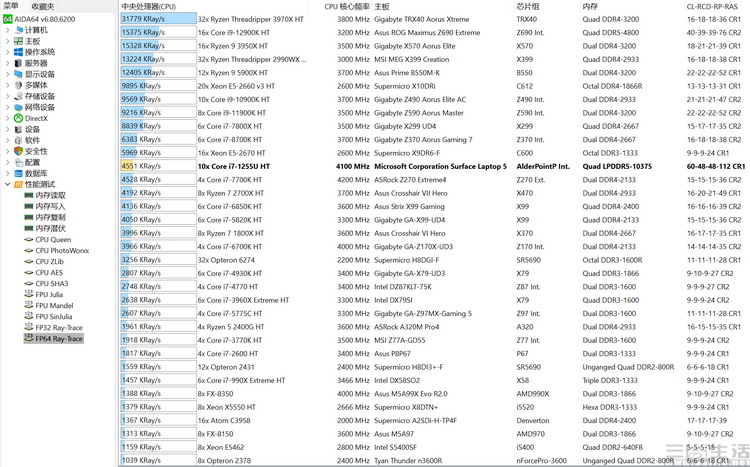Click the Quad LPDDR5-10375 memory cell
The image size is (750, 467).
point(617,167)
